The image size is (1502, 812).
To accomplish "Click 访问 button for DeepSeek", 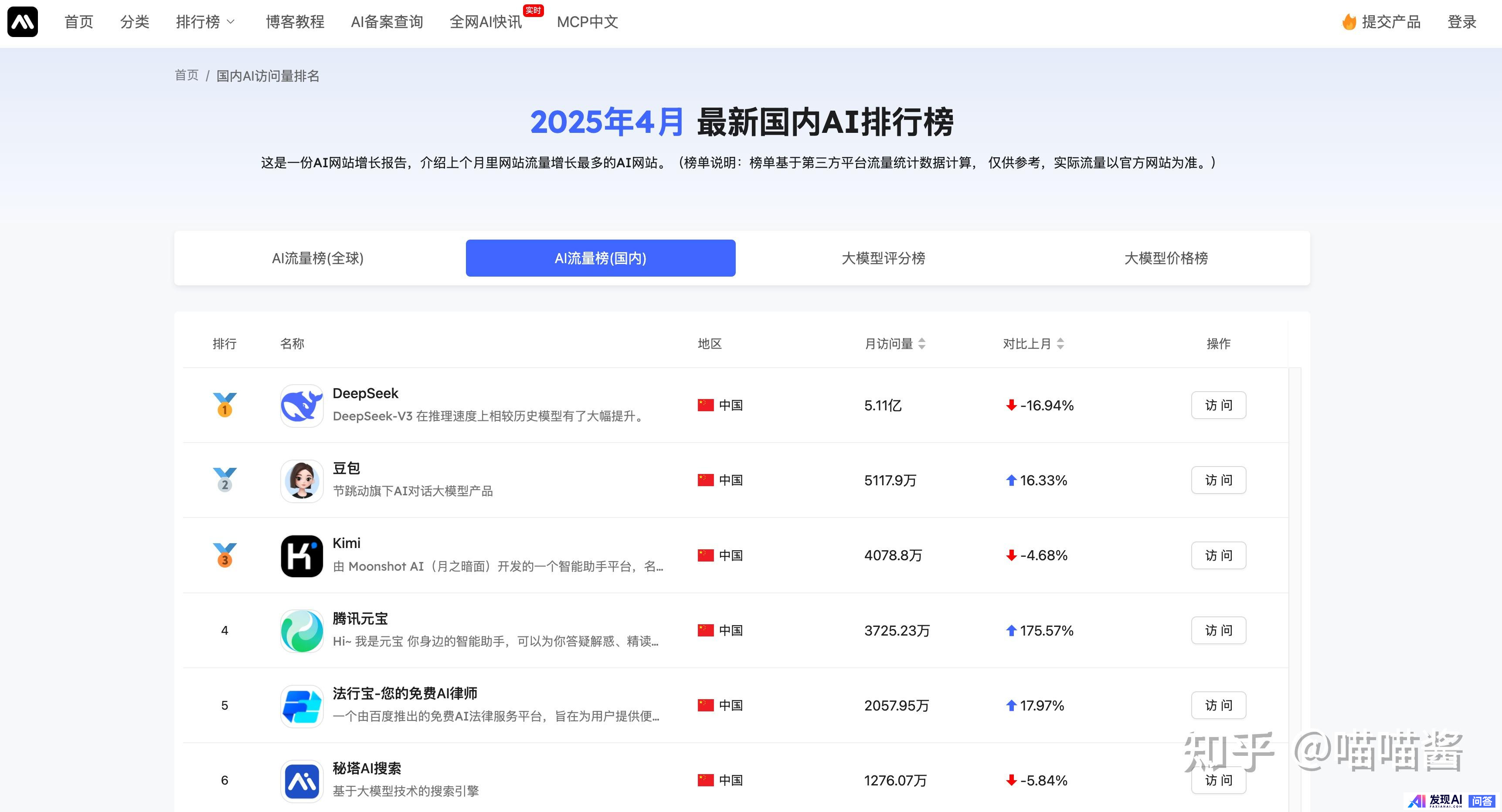I will point(1219,405).
